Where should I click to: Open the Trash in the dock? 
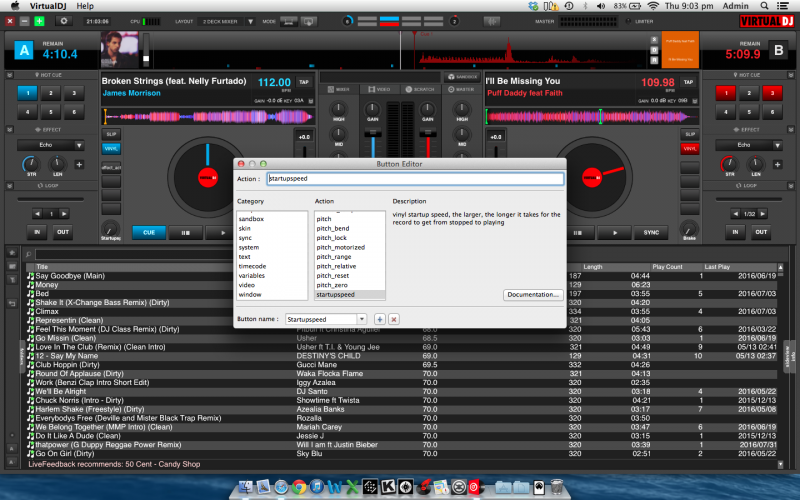point(557,487)
